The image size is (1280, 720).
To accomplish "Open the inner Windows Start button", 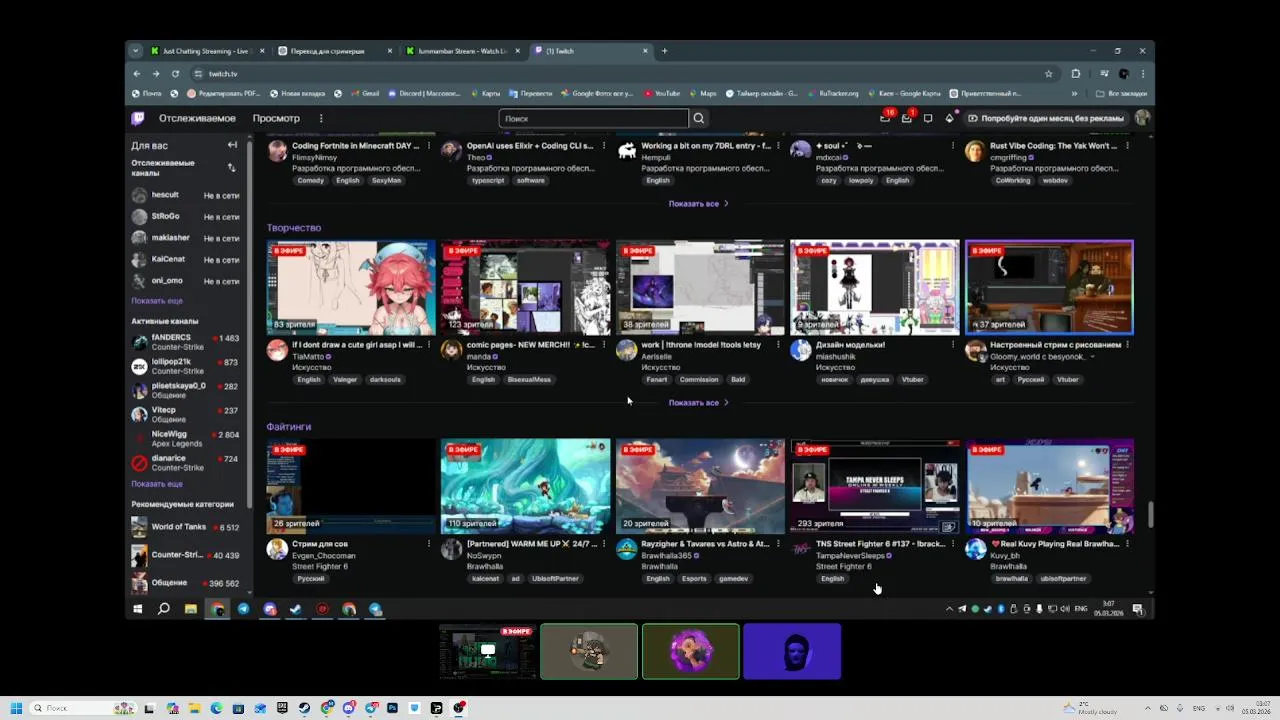I will 138,609.
